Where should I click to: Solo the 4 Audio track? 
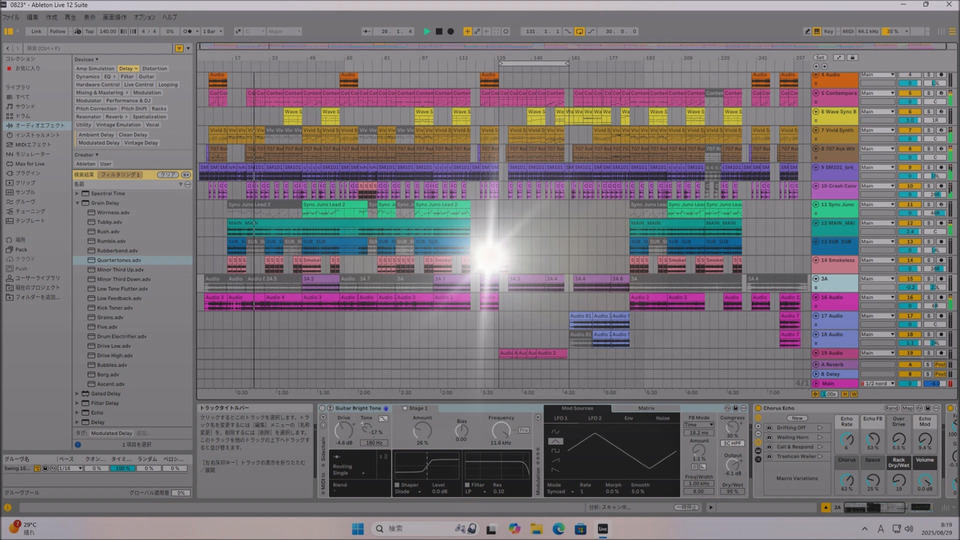[x=927, y=75]
